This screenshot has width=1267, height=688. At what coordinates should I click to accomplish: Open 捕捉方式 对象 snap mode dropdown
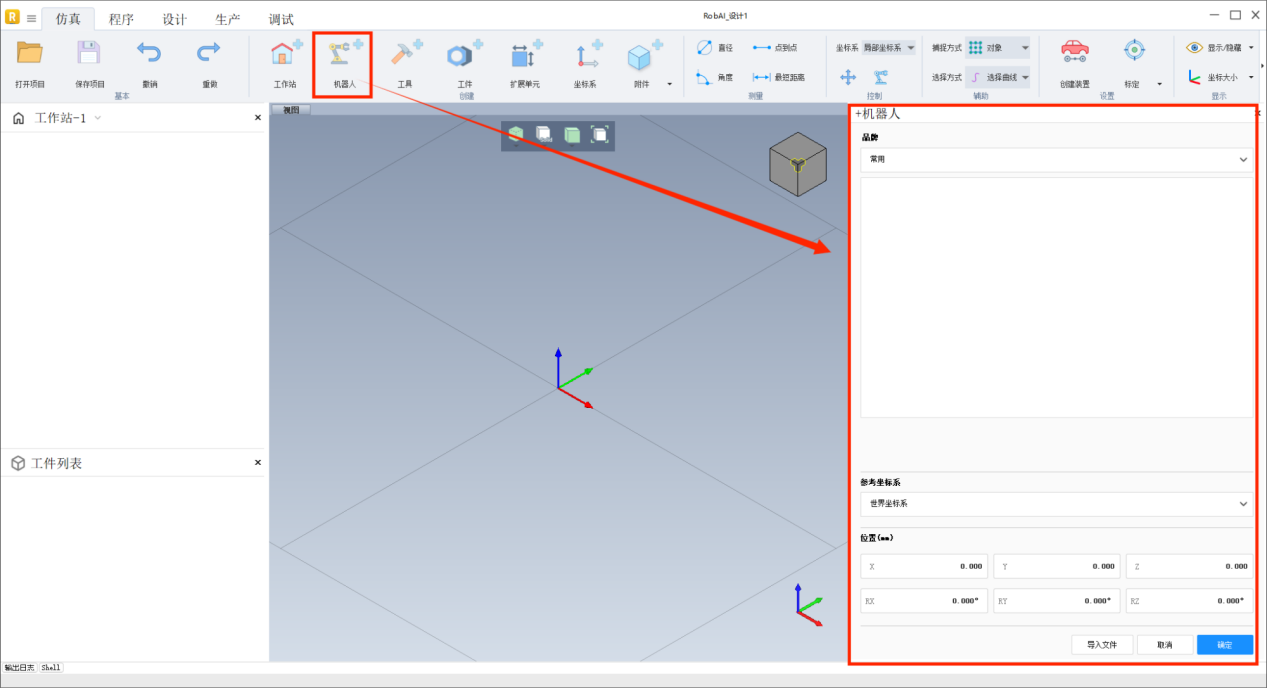point(997,47)
